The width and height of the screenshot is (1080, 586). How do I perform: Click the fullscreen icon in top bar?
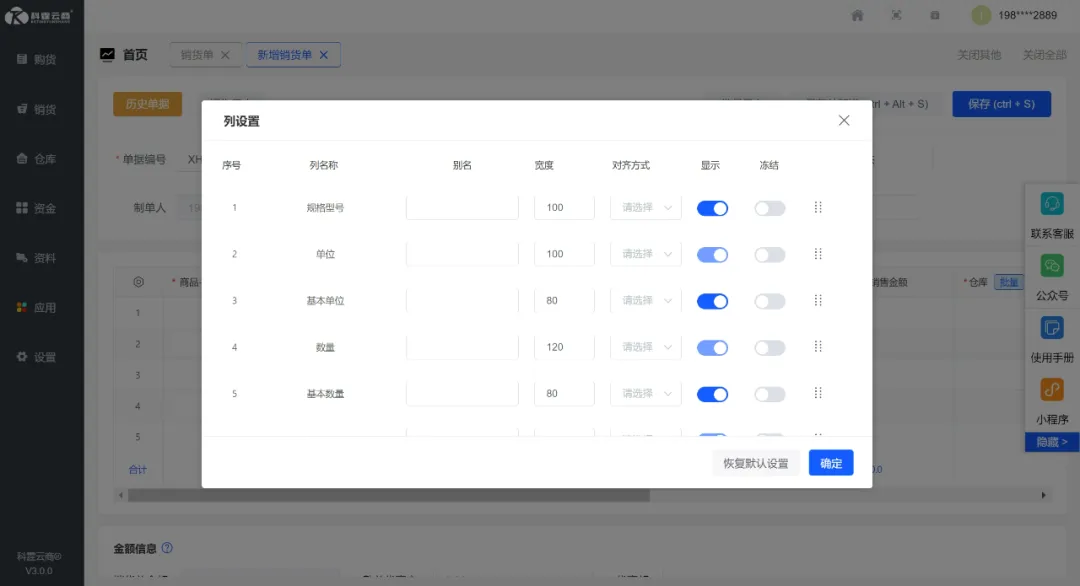[x=896, y=15]
